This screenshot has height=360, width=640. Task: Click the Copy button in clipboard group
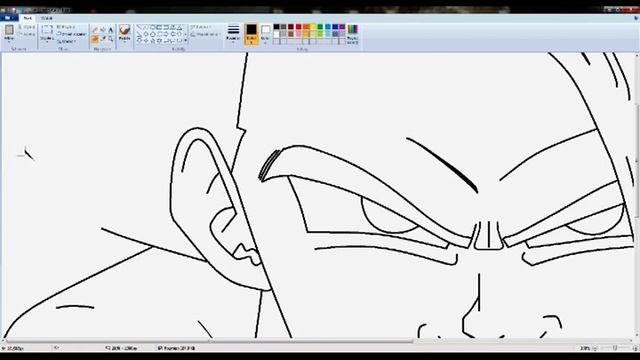pyautogui.click(x=27, y=34)
